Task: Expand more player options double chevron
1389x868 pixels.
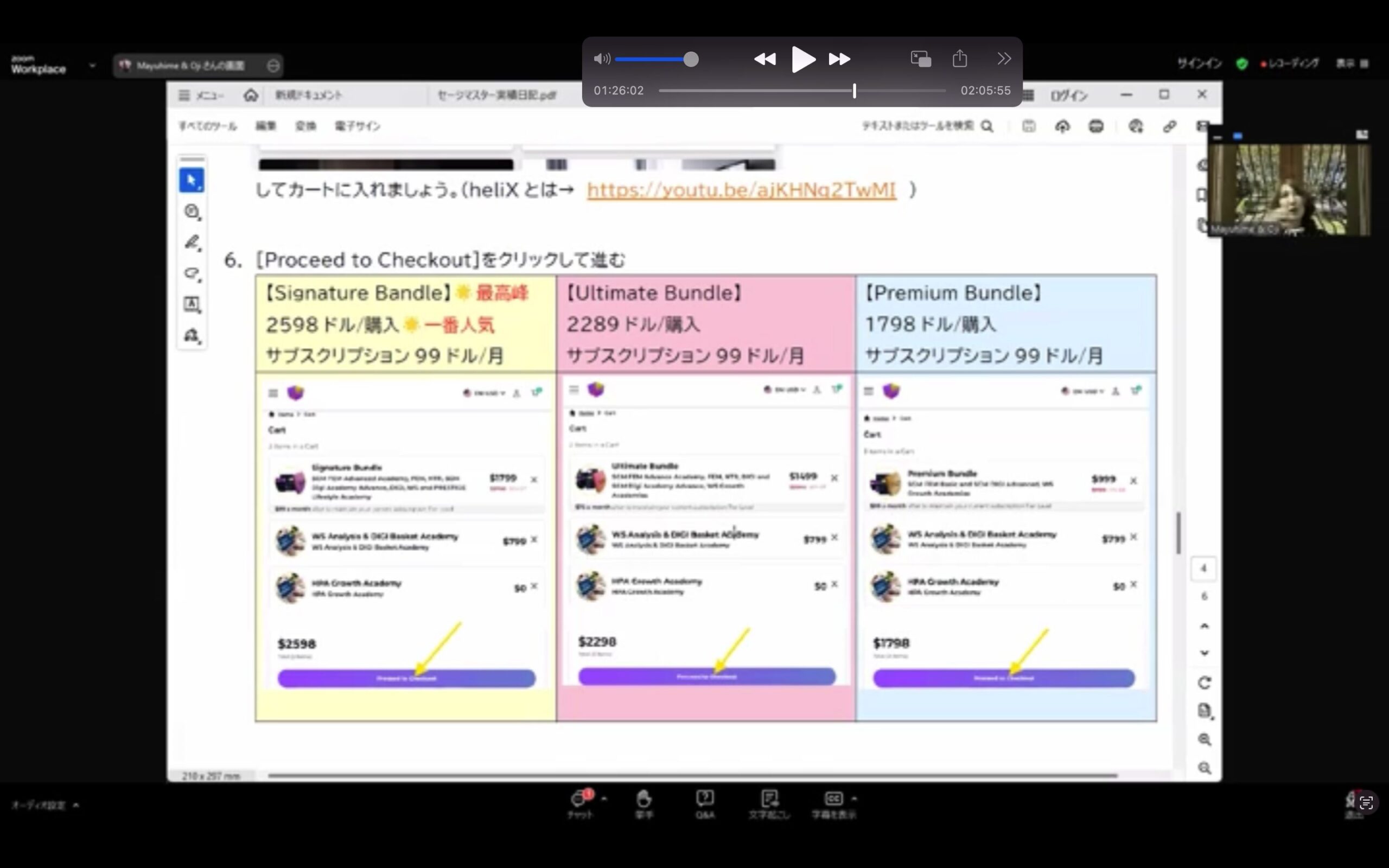Action: point(1004,59)
